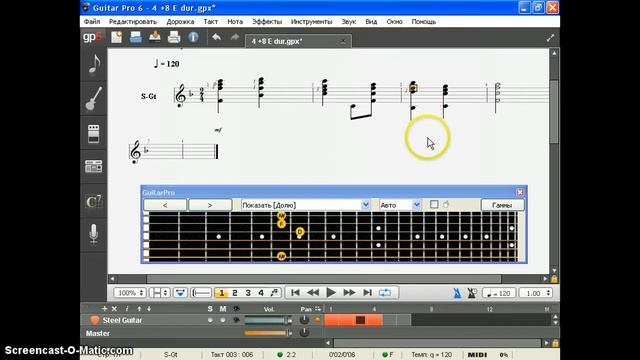Open the Lyrics microphone panel icon
The image size is (640, 360).
tap(93, 233)
